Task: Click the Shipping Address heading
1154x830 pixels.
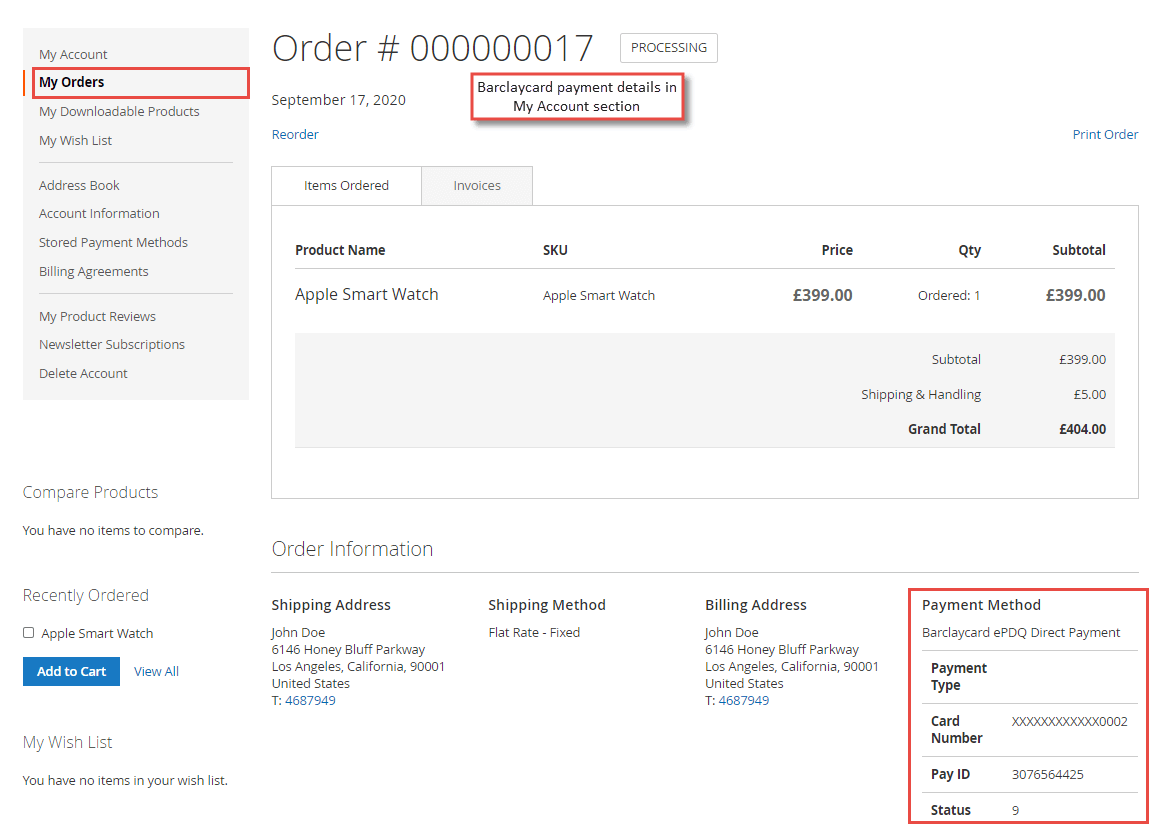Action: (x=331, y=605)
